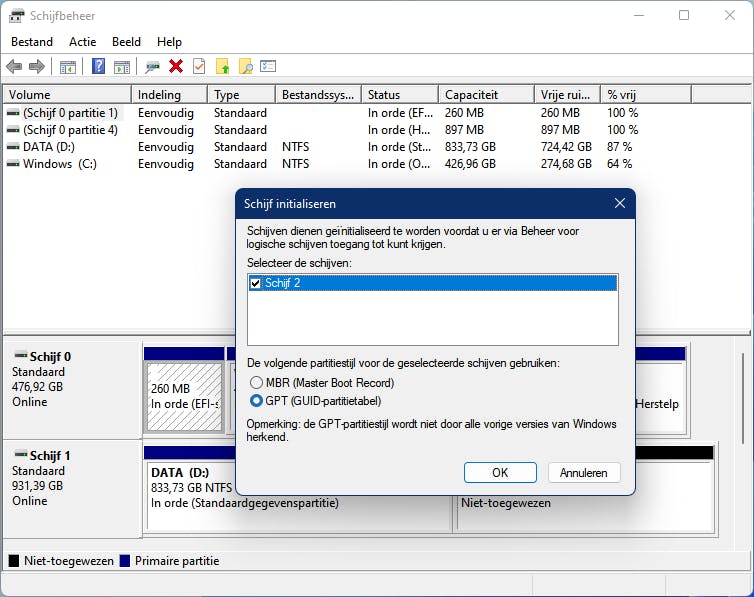Click the yellow page with magnifier icon
This screenshot has height=597, width=754.
click(246, 66)
